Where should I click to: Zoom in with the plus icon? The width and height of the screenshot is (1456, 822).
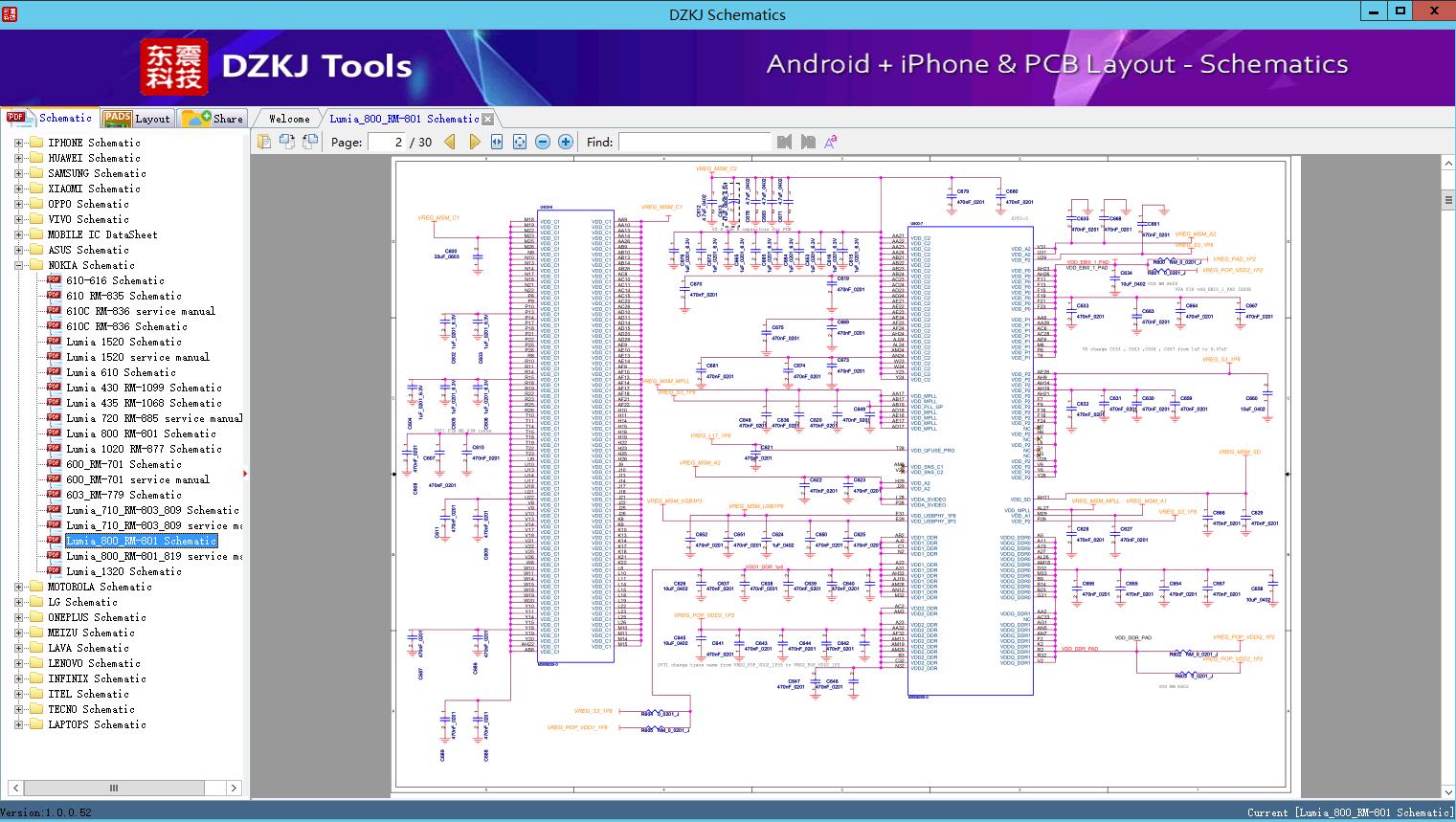coord(566,142)
